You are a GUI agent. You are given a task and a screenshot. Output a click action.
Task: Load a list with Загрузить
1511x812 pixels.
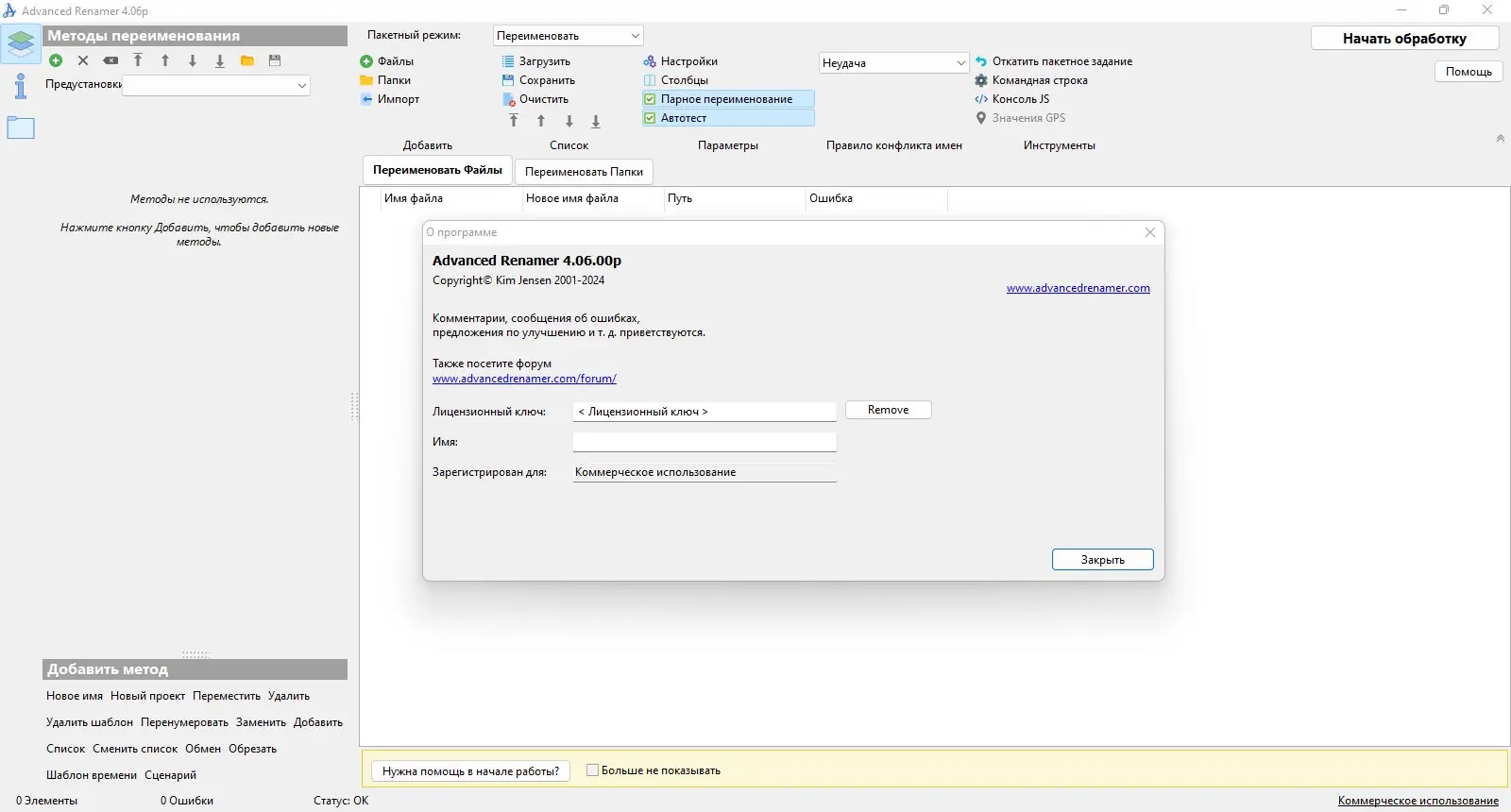click(536, 61)
